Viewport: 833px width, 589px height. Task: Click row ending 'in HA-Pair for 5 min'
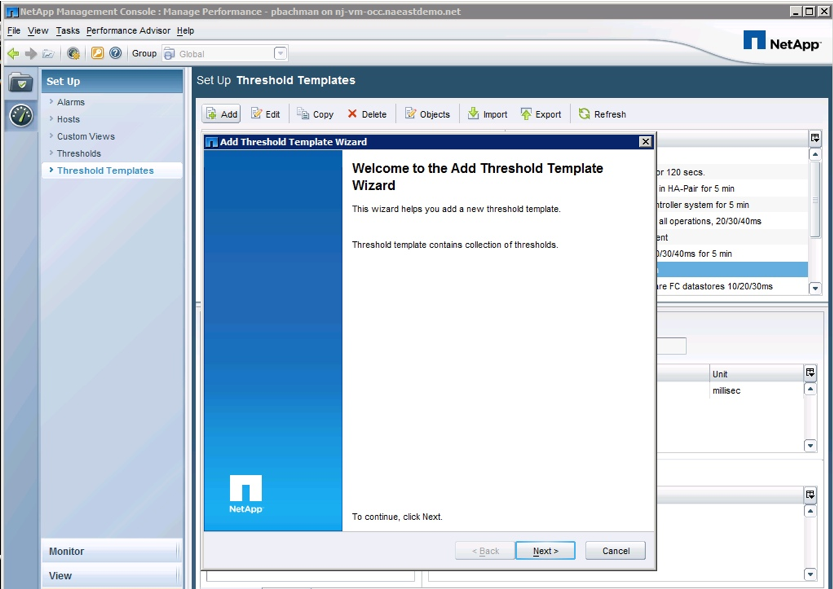point(732,189)
